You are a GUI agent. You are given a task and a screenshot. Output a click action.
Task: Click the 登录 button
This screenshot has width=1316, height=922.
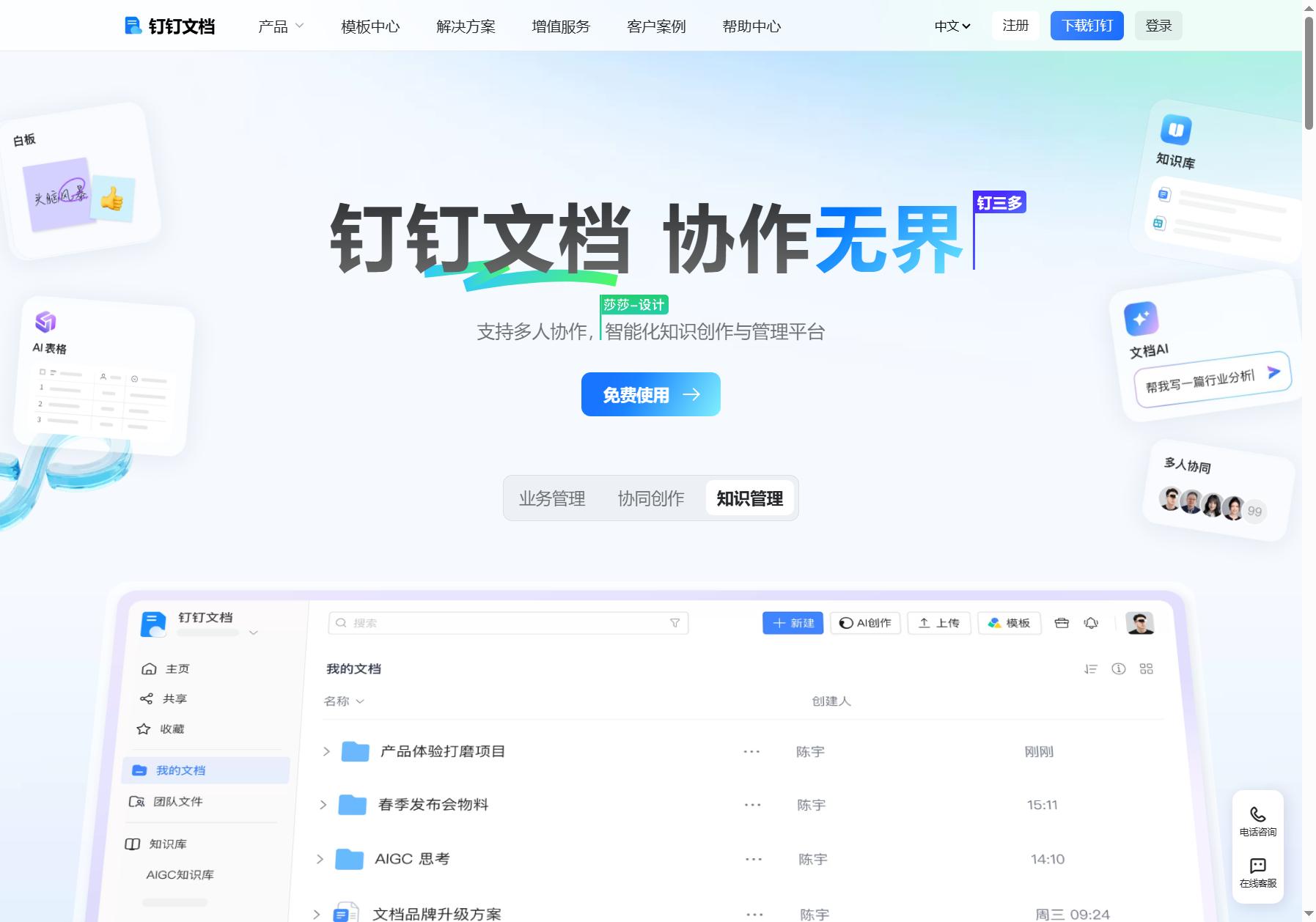click(1158, 26)
